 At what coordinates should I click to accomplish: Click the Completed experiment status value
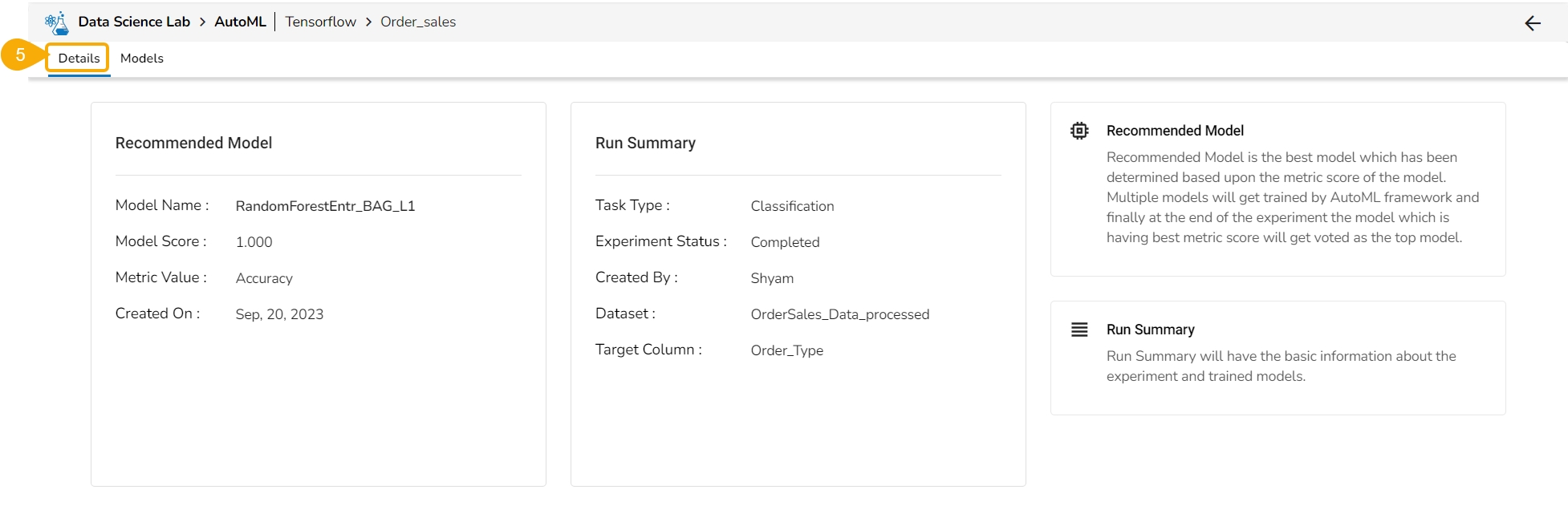point(785,242)
